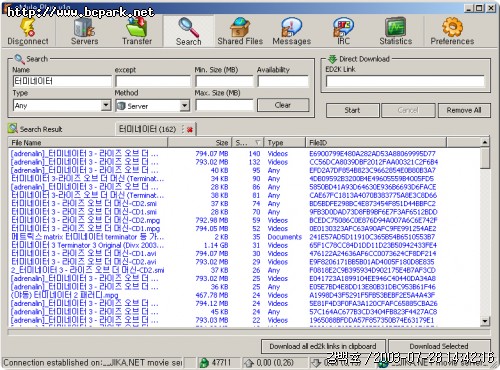
Task: Select the Terminator 3 Original Divx 1.14 GB row
Action: pyautogui.click(x=245, y=245)
